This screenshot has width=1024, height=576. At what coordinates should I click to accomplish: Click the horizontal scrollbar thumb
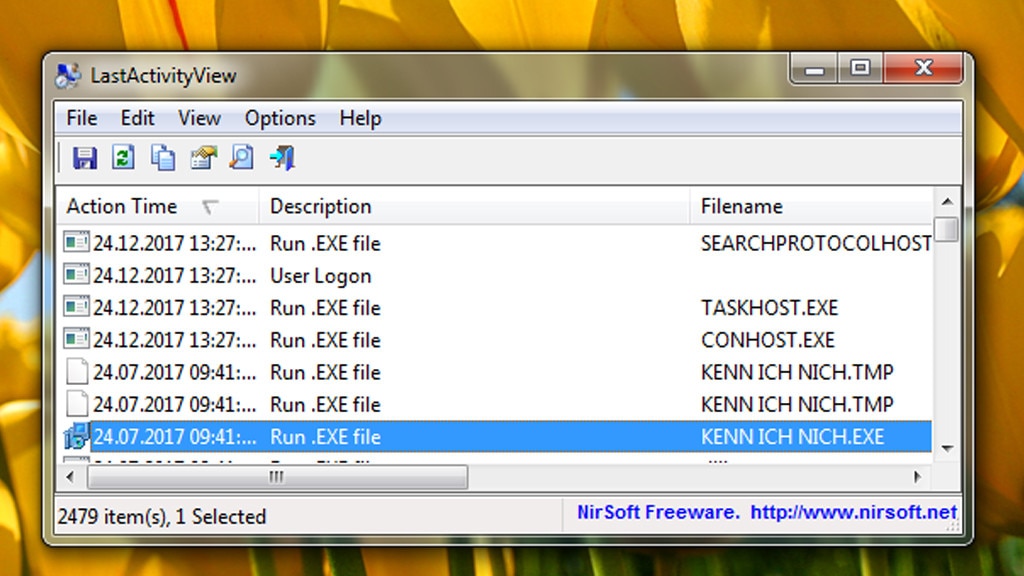click(x=278, y=477)
